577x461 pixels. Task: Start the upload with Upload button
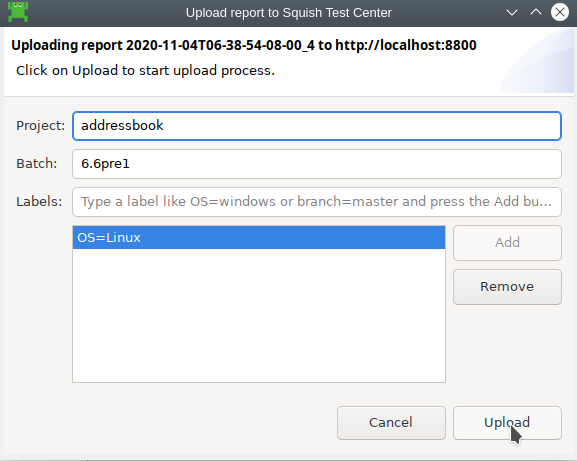coord(507,423)
